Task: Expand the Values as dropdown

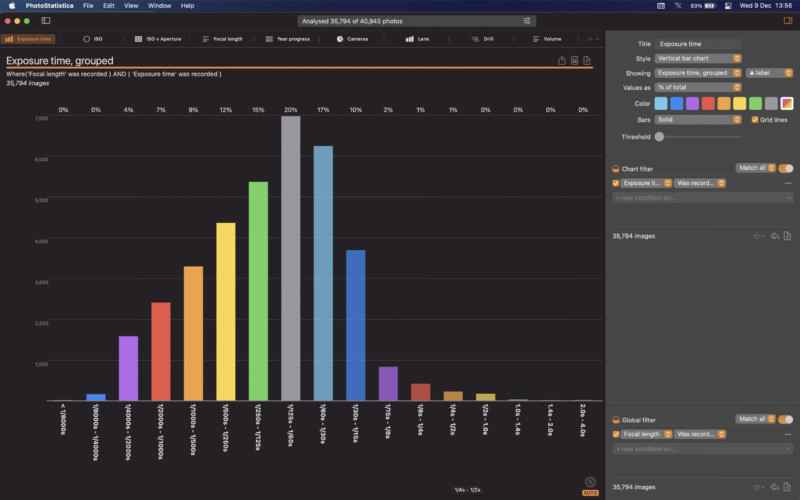Action: [x=698, y=88]
